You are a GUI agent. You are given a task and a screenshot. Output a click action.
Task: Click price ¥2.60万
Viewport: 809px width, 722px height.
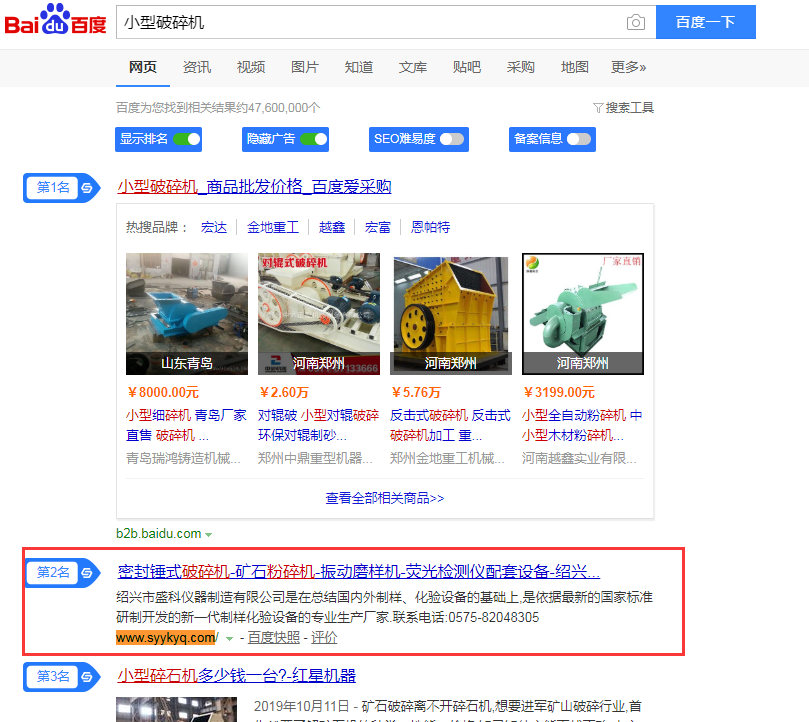click(x=283, y=393)
